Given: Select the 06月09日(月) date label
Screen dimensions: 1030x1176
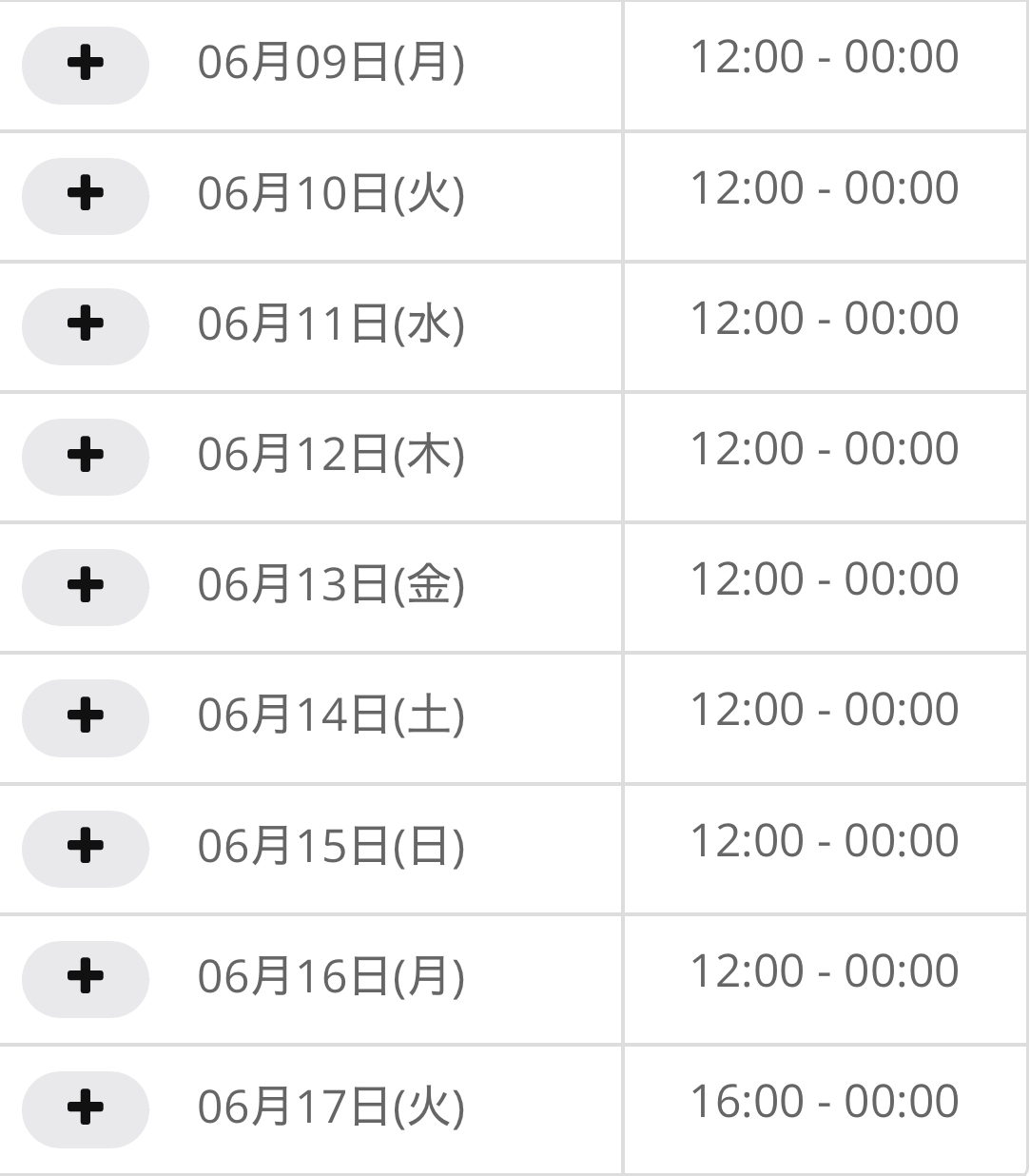Looking at the screenshot, I should 331,64.
